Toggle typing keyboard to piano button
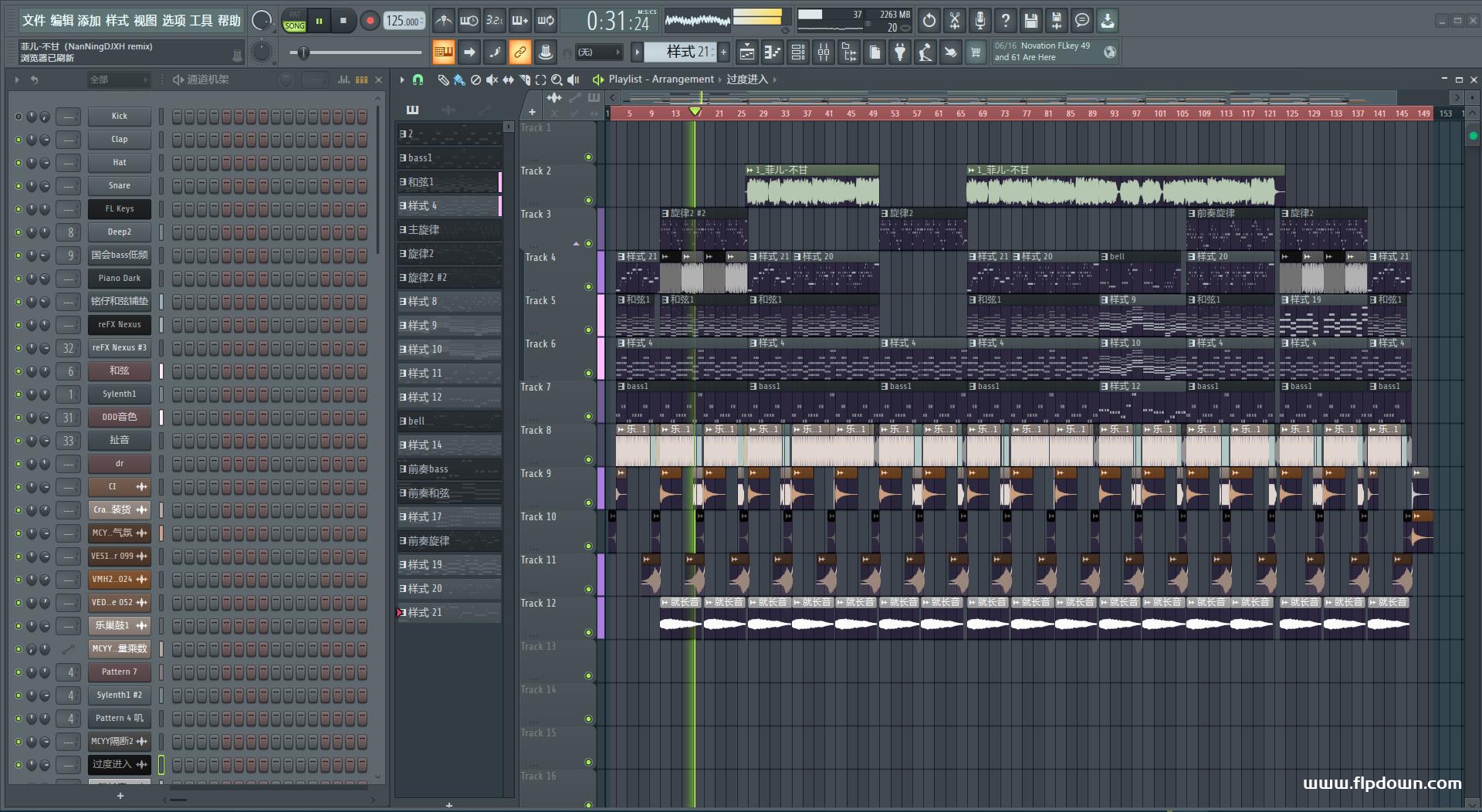 [x=443, y=52]
